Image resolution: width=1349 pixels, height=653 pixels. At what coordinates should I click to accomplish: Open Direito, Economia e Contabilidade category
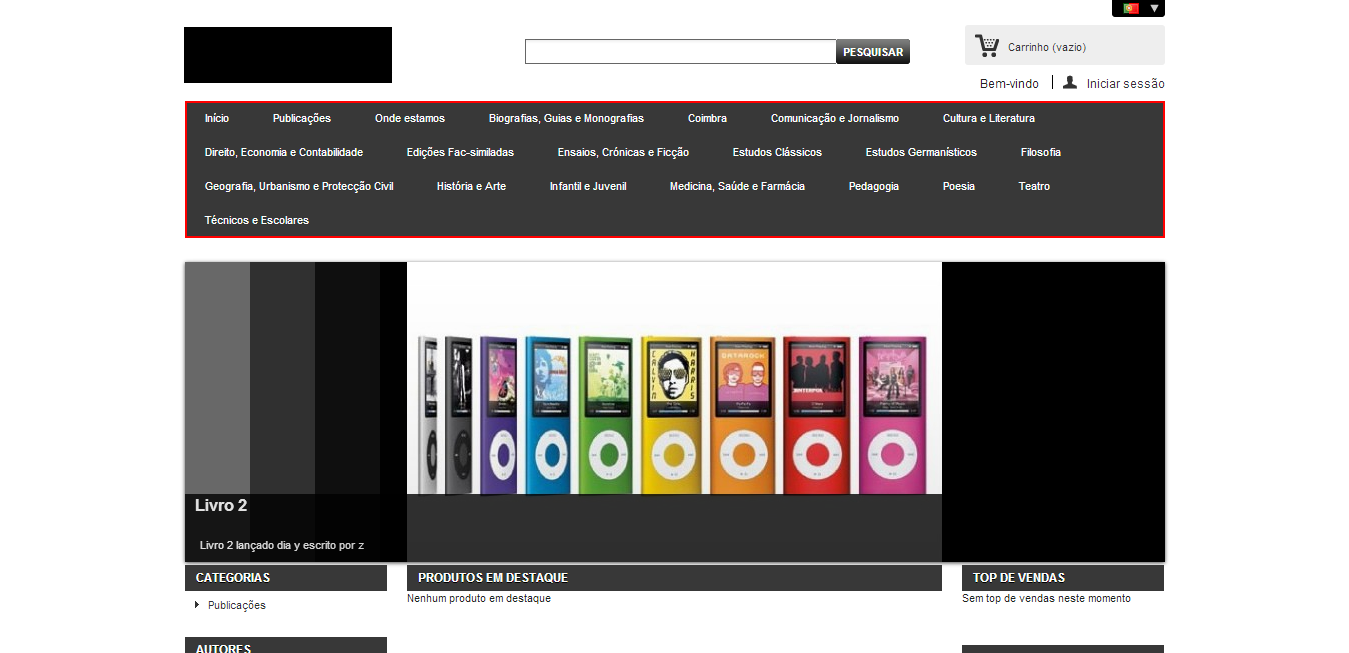point(284,152)
